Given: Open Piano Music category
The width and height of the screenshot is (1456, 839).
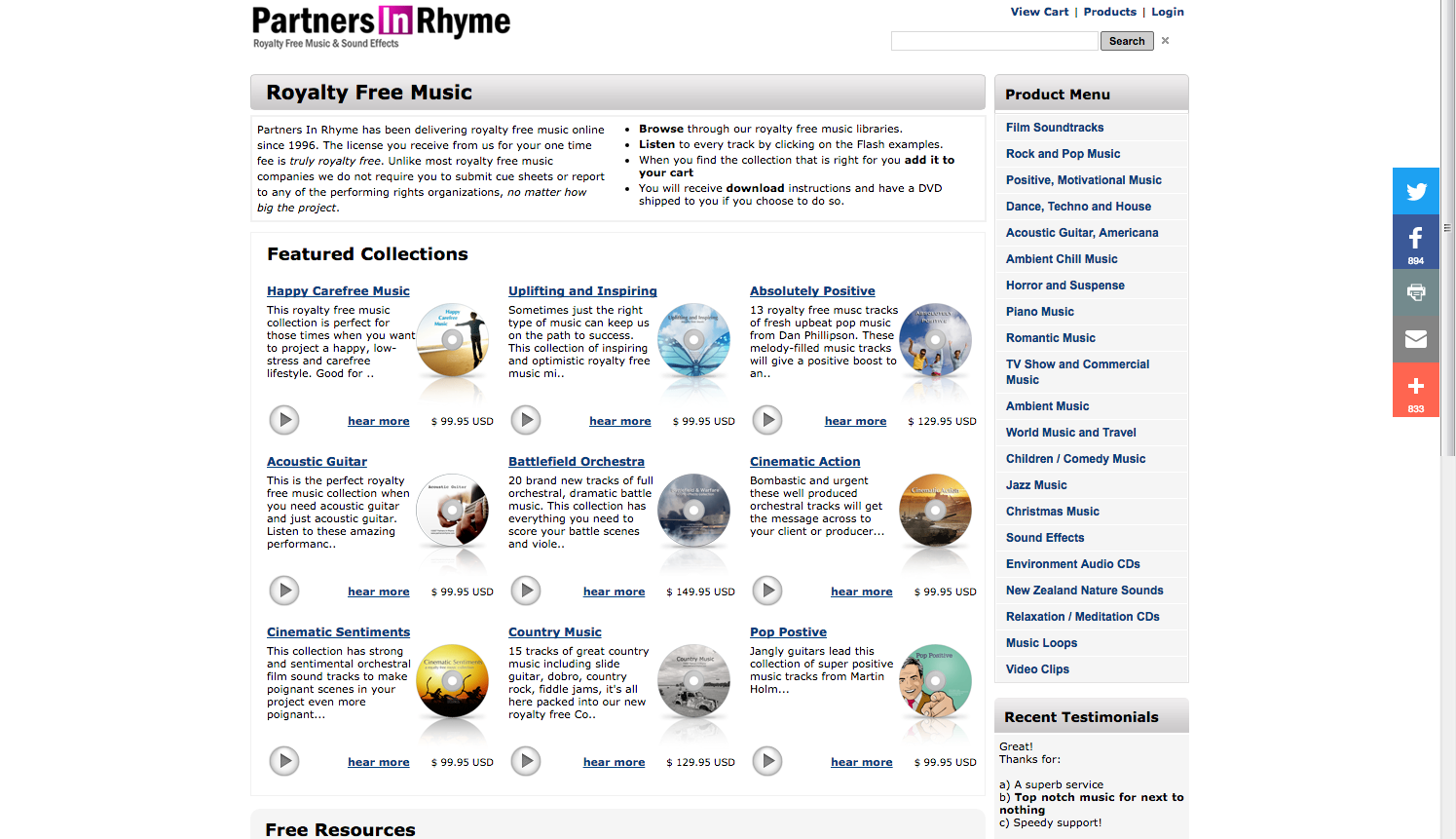Looking at the screenshot, I should [1040, 312].
